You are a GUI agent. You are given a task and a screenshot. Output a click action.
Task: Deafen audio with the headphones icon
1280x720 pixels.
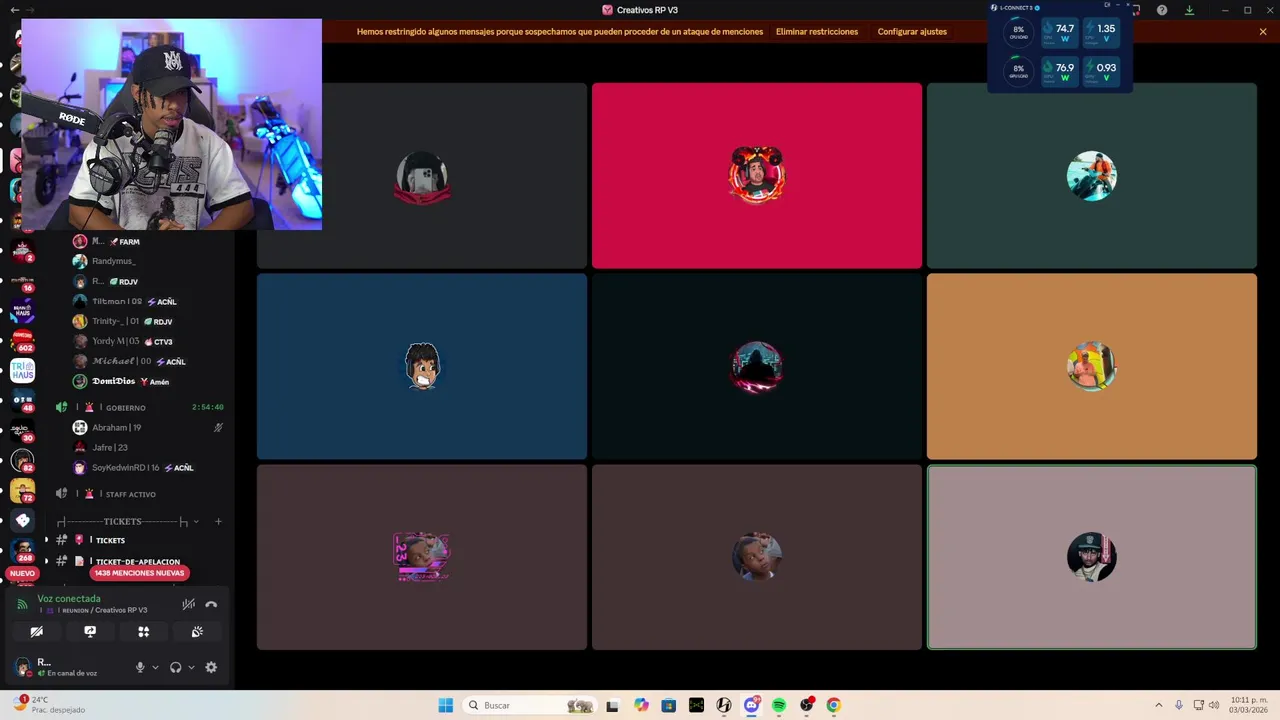point(176,667)
